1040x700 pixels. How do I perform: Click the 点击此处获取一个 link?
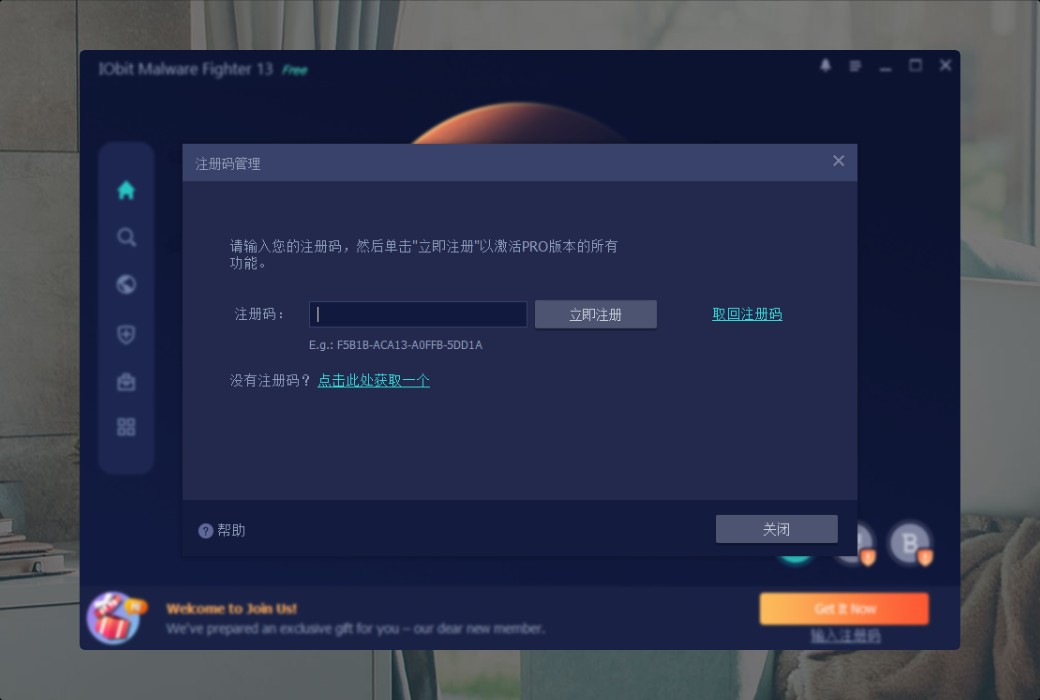tap(375, 381)
